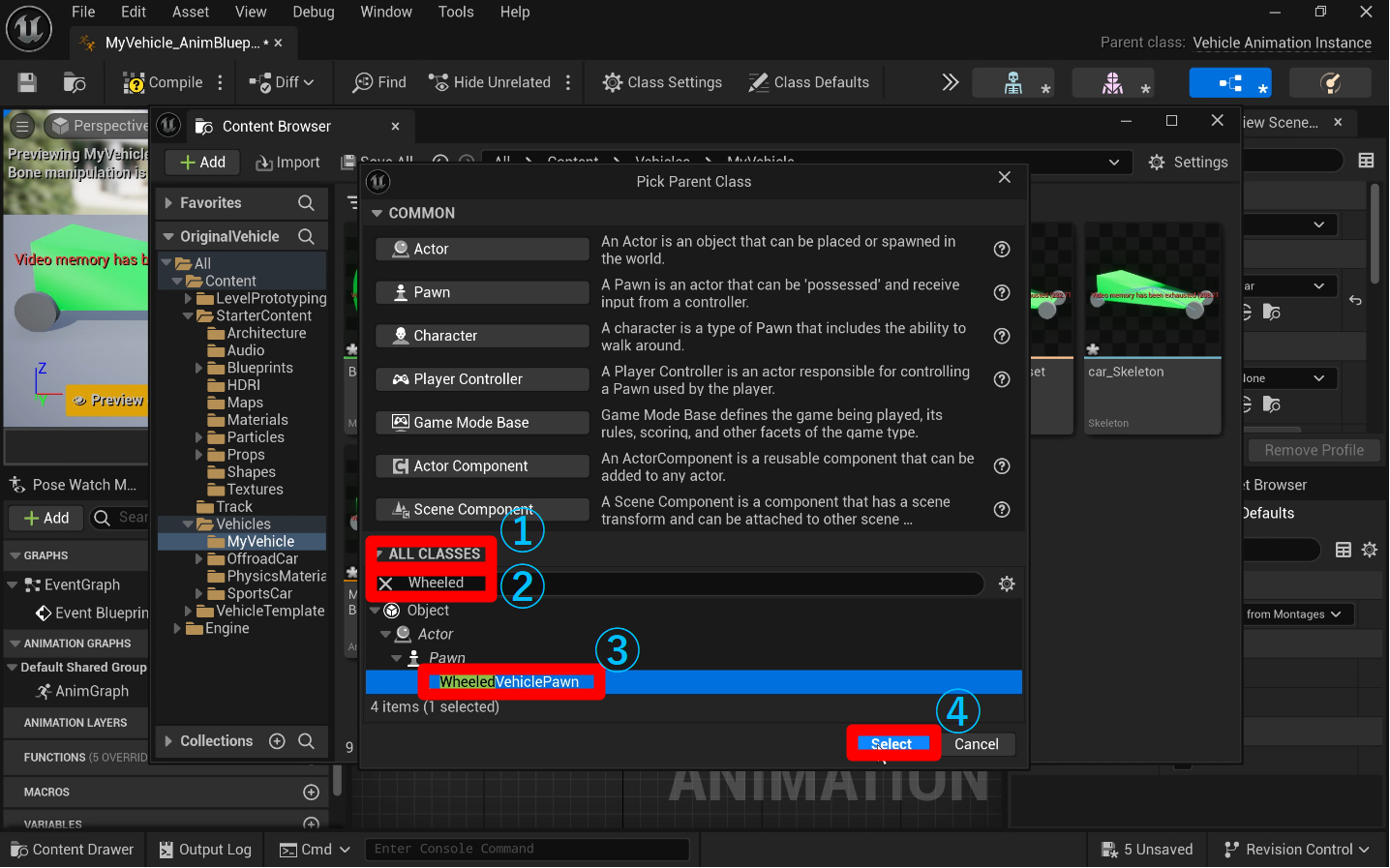Viewport: 1390px width, 868px height.
Task: Switch to the Physics asset mode icon
Action: (1331, 83)
